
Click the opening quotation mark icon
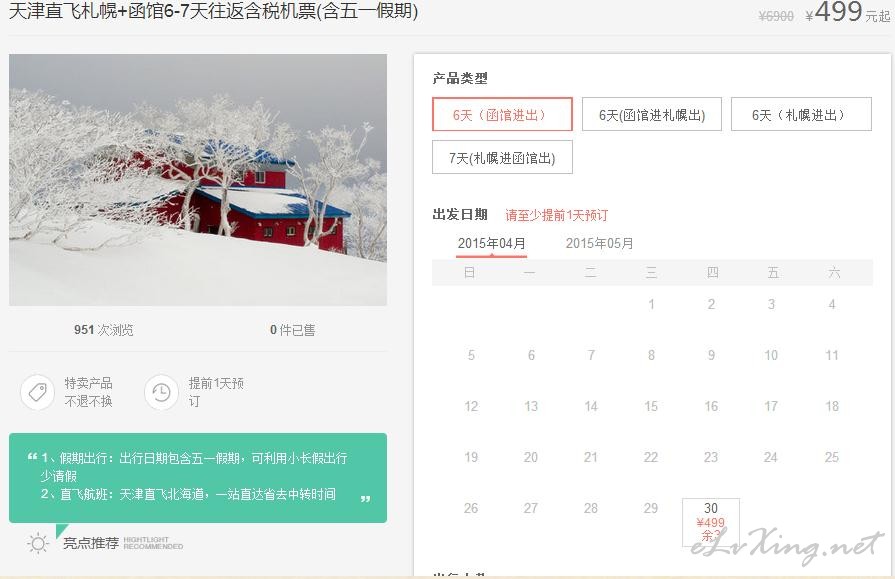(33, 457)
